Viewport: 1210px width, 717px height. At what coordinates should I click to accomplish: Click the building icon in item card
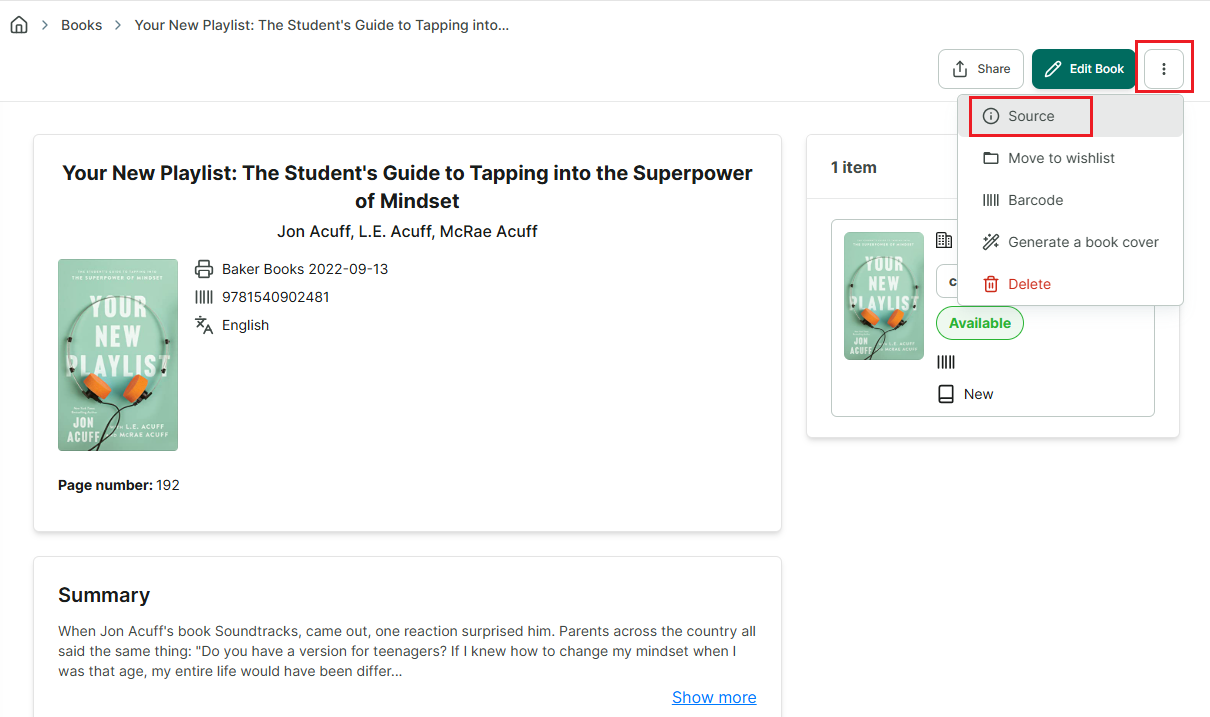[x=944, y=240]
